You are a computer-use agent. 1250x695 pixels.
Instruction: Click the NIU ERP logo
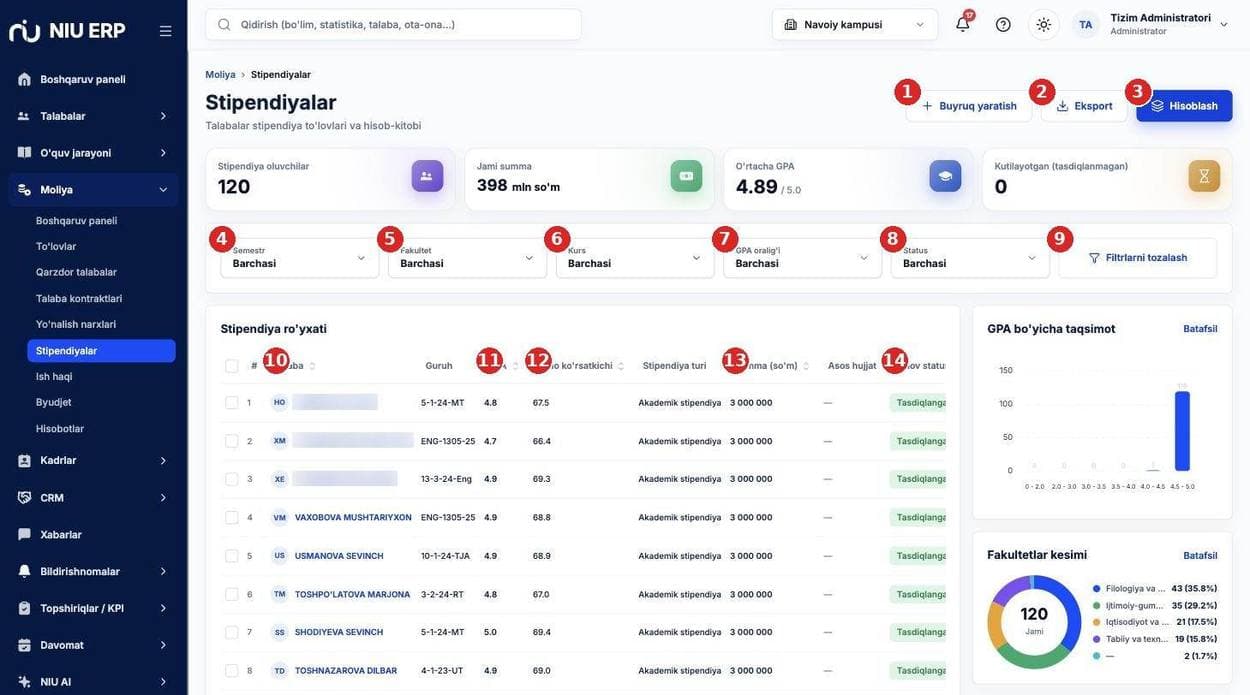pyautogui.click(x=67, y=30)
